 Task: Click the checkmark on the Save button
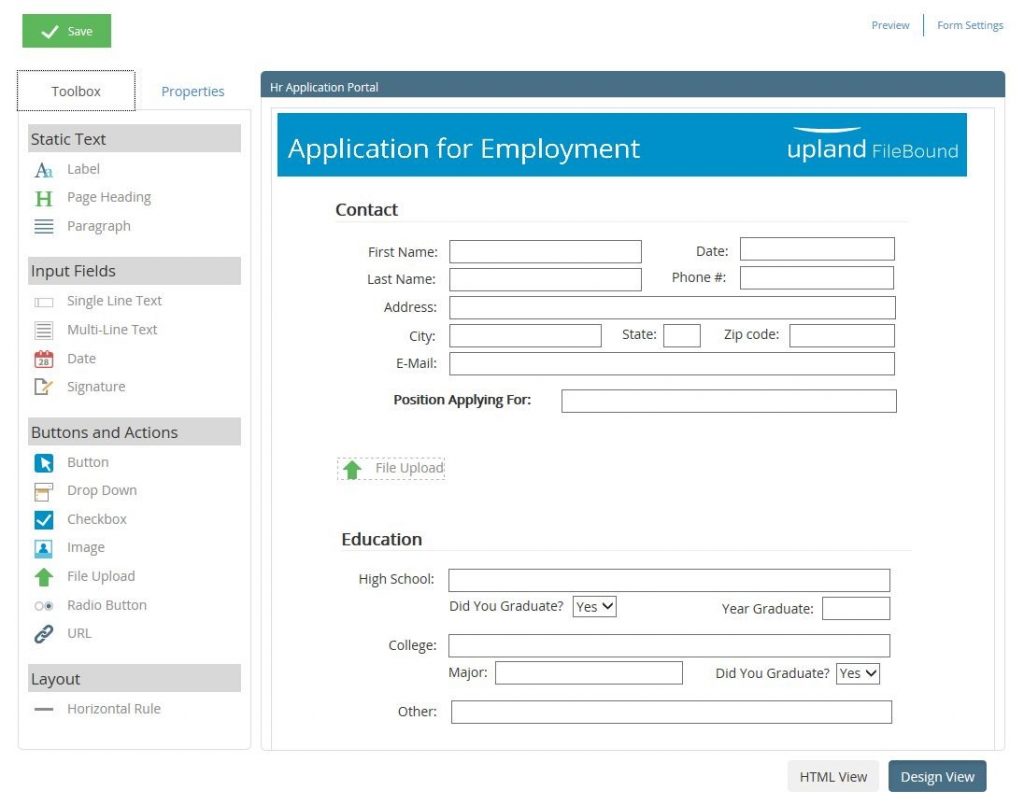(50, 31)
